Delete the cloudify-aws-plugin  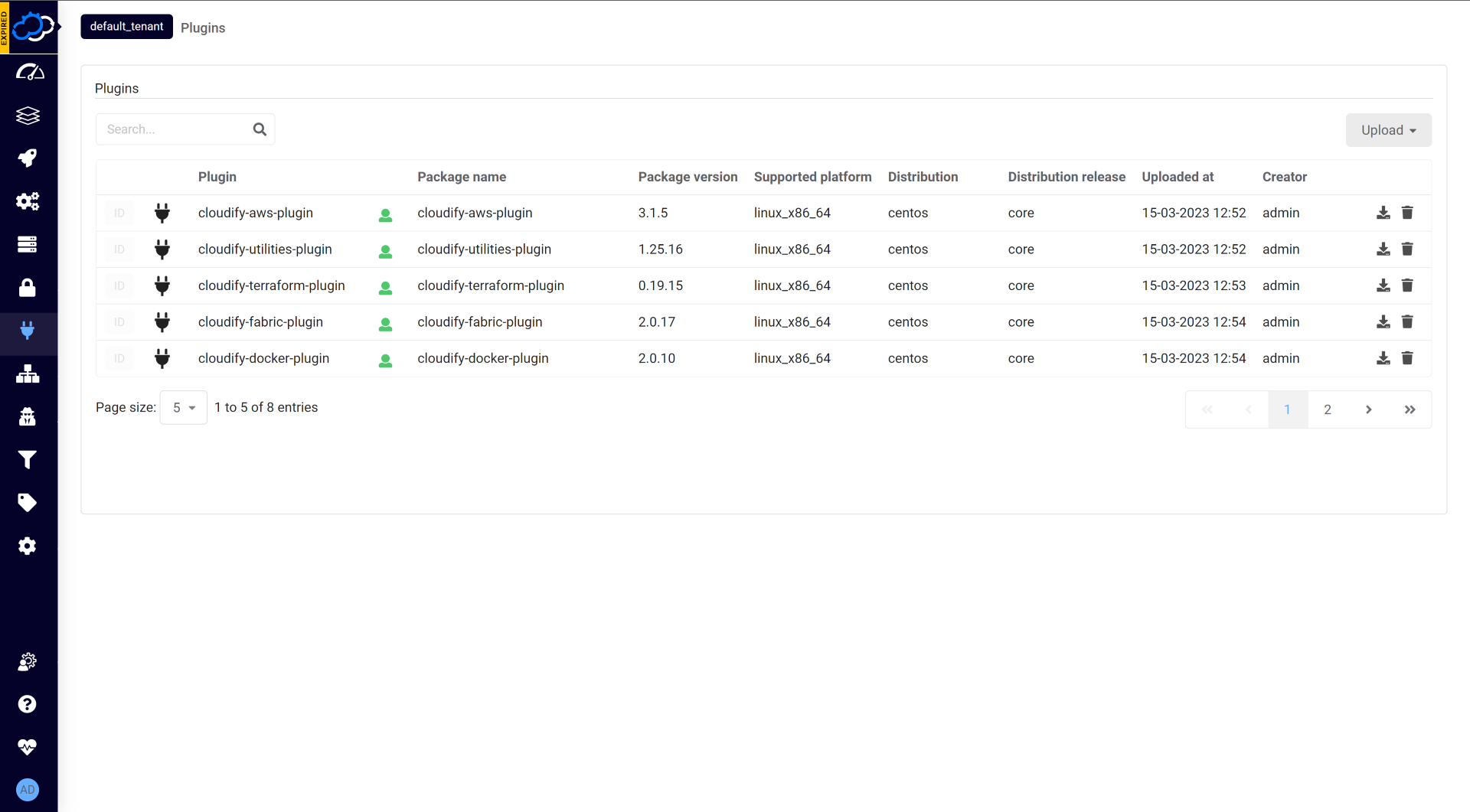[x=1407, y=213]
